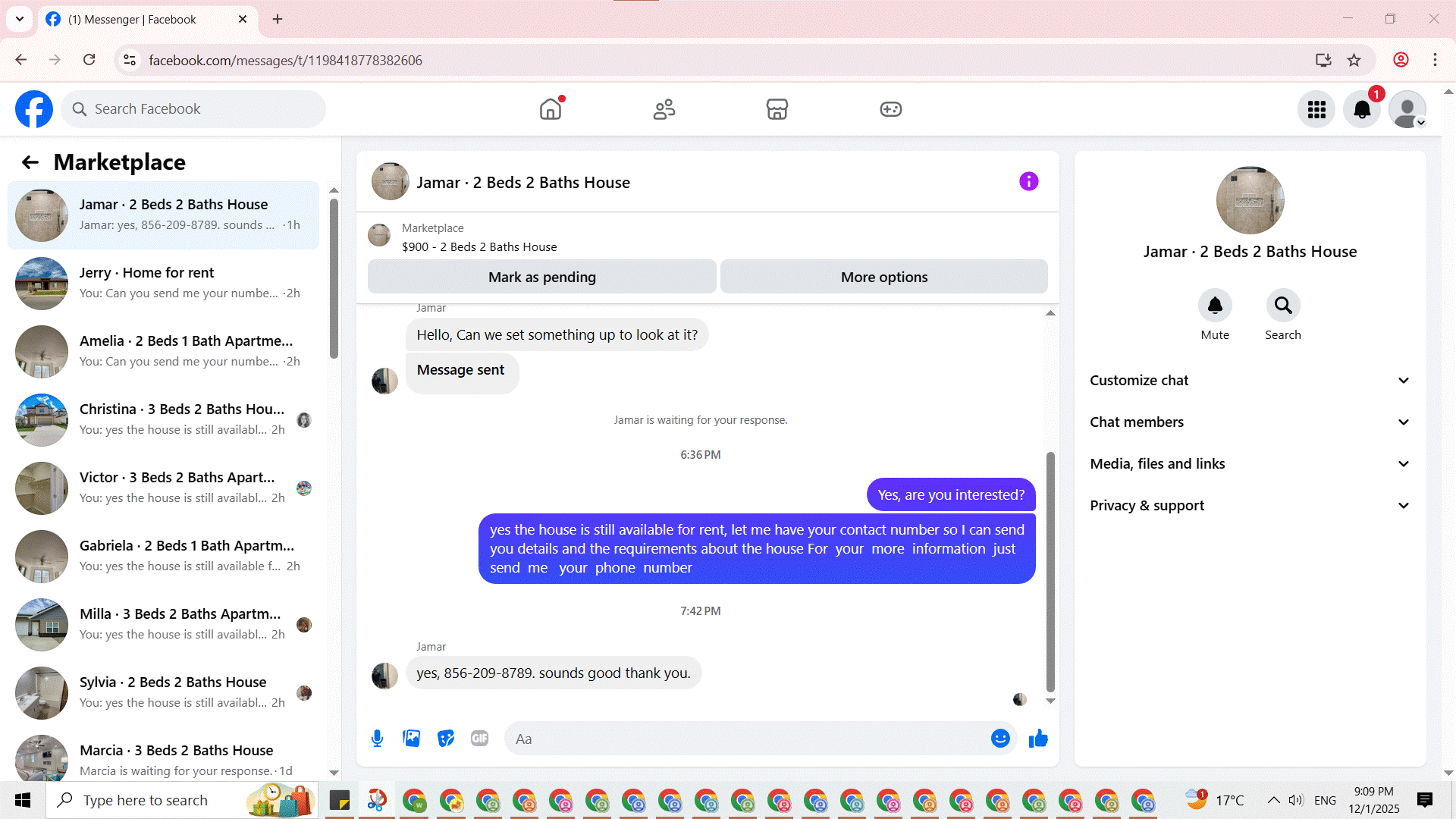Mute this conversation with the bell
This screenshot has width=1456, height=819.
click(x=1215, y=306)
